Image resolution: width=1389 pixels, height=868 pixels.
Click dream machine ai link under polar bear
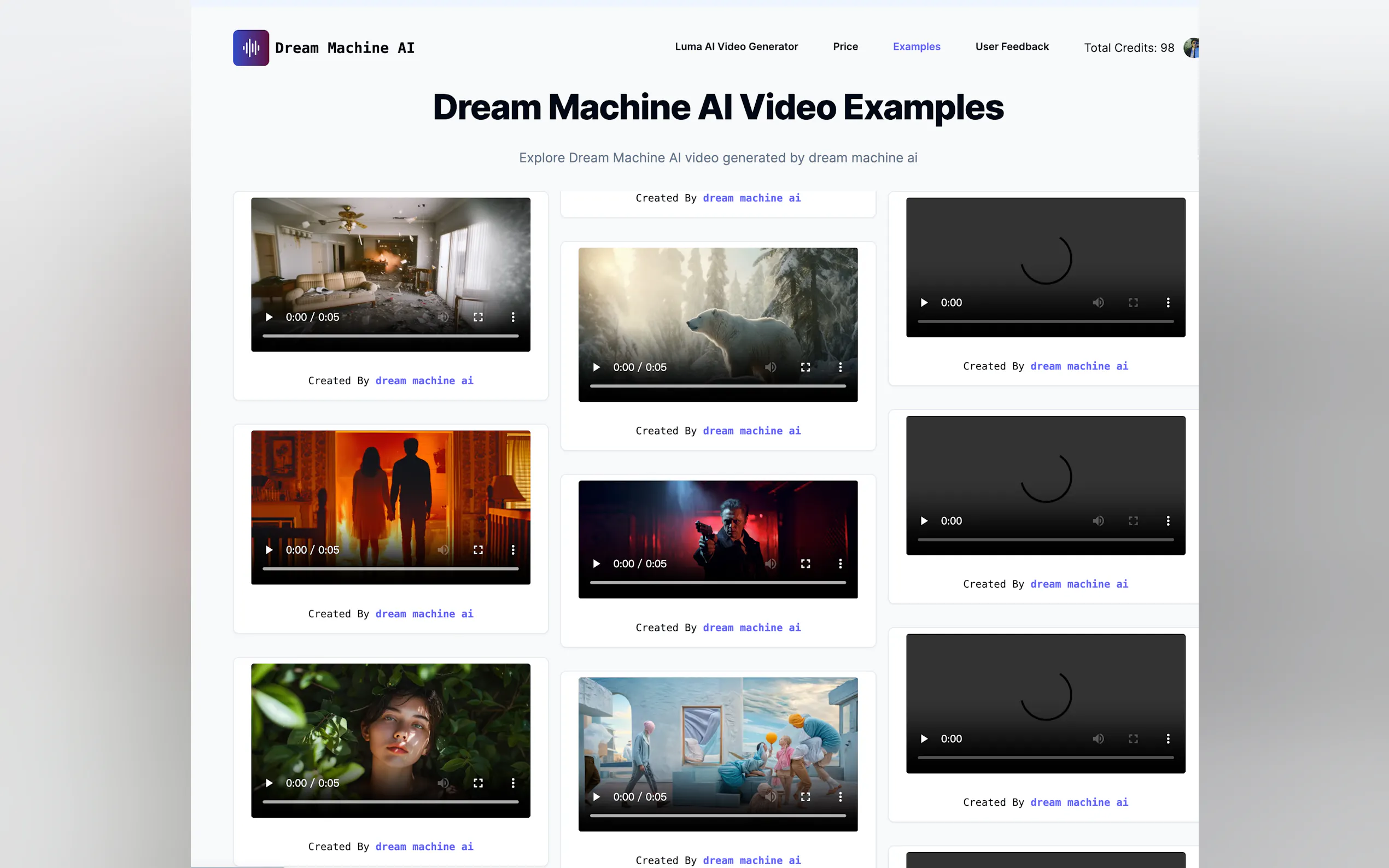[751, 431]
